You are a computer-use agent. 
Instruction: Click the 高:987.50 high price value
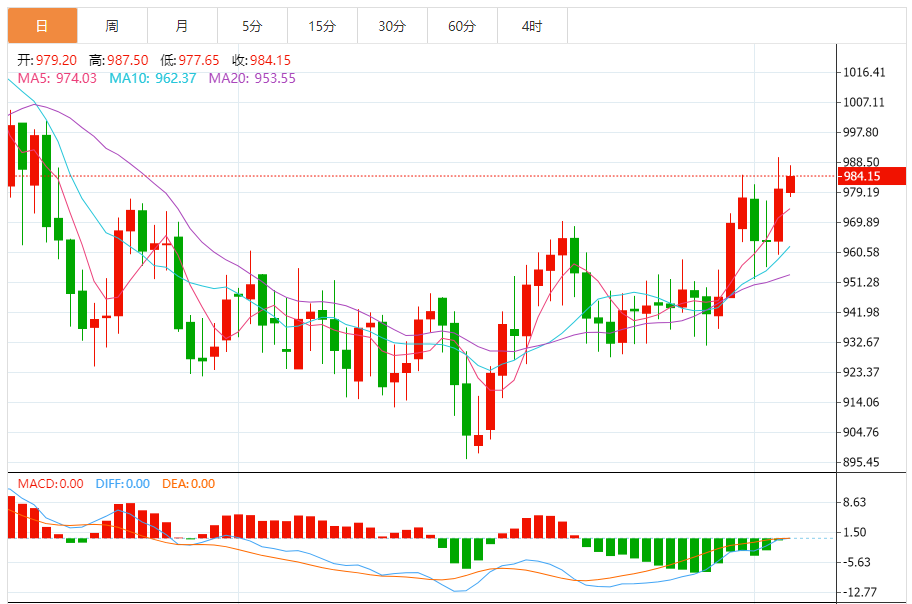coord(119,61)
